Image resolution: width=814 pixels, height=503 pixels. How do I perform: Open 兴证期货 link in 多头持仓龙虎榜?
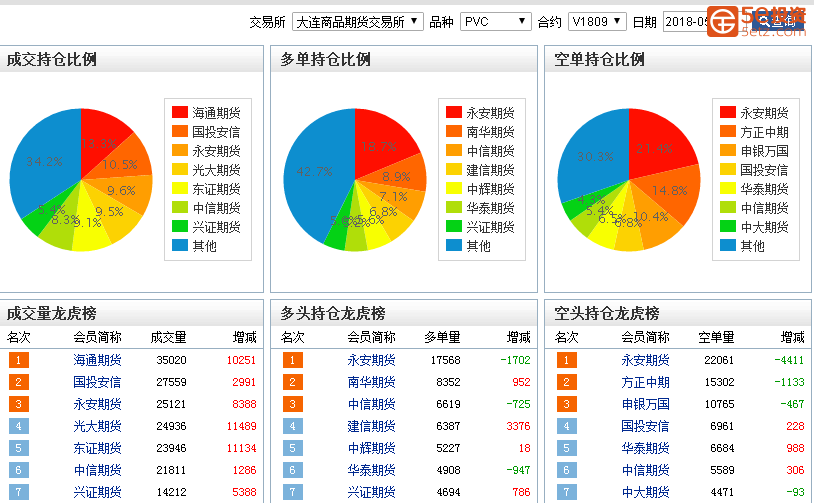tap(371, 492)
